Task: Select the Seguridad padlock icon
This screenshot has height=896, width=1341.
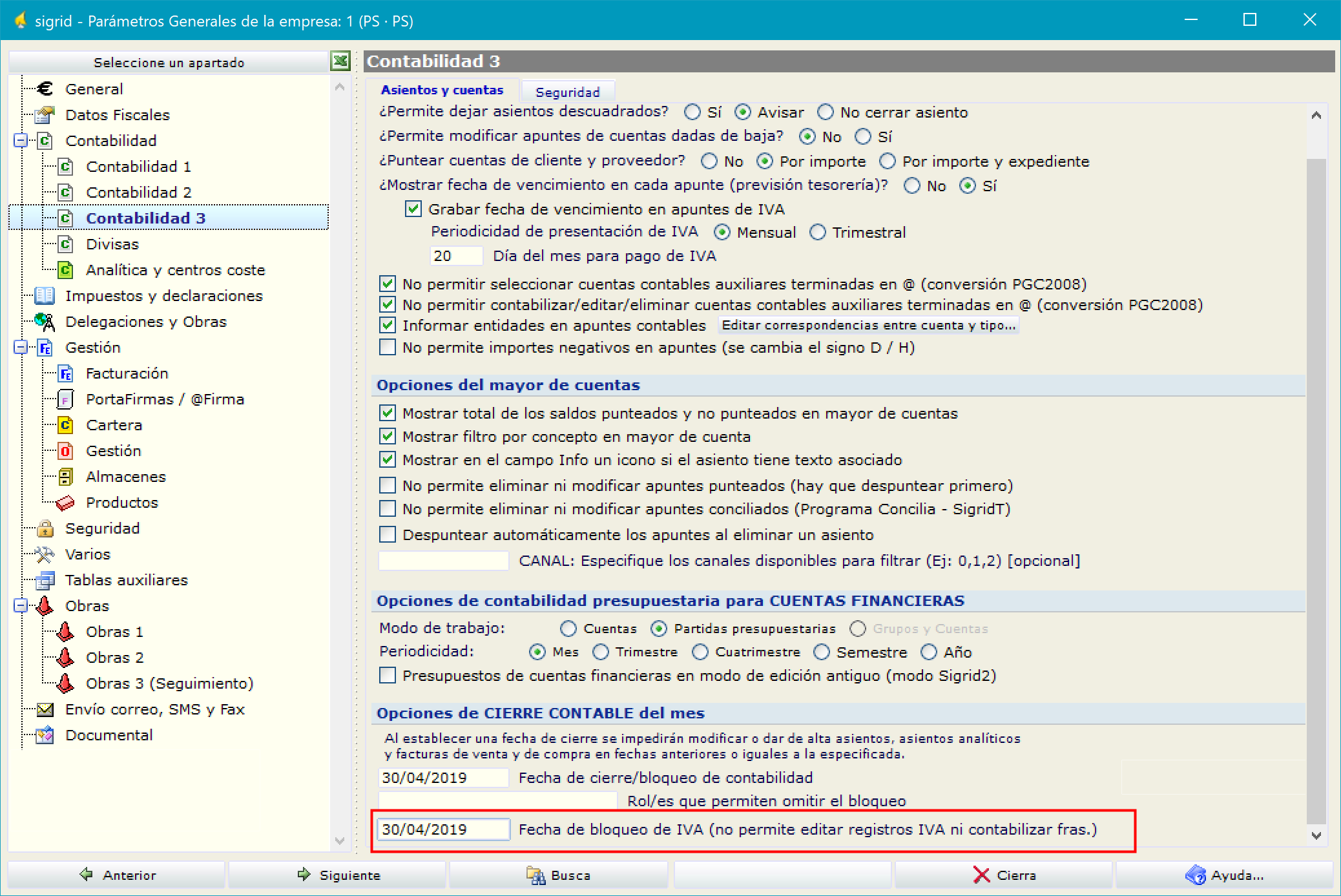Action: pos(45,528)
